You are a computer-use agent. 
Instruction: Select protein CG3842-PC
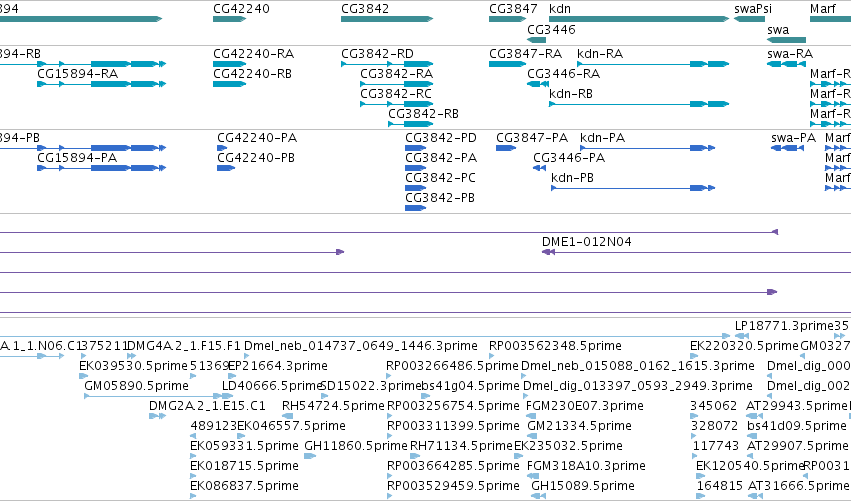(440, 178)
